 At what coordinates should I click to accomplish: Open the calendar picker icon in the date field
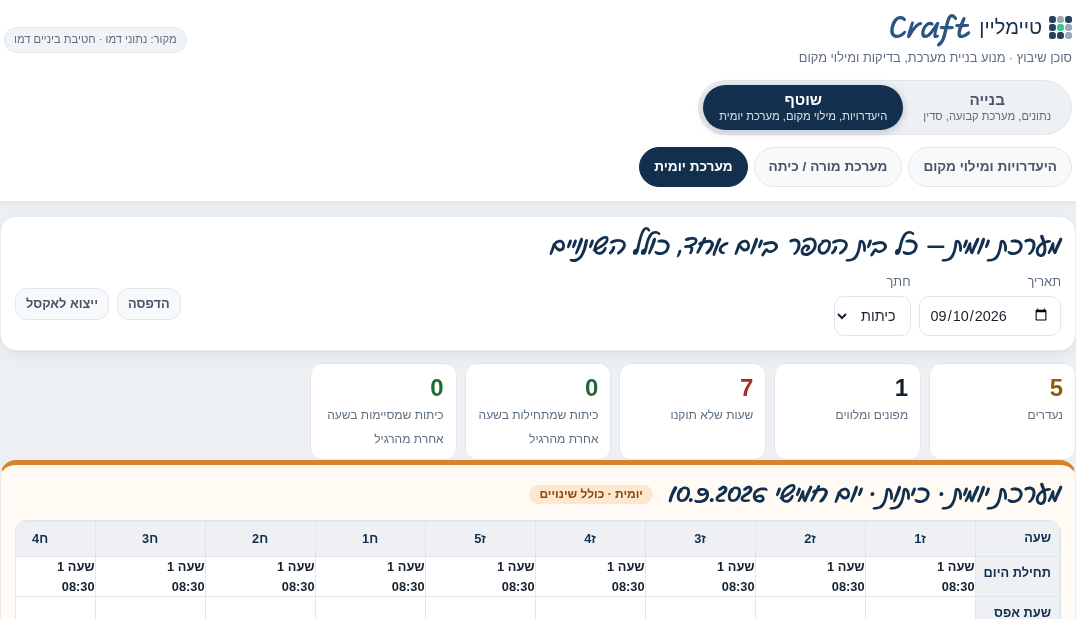[x=1041, y=315]
